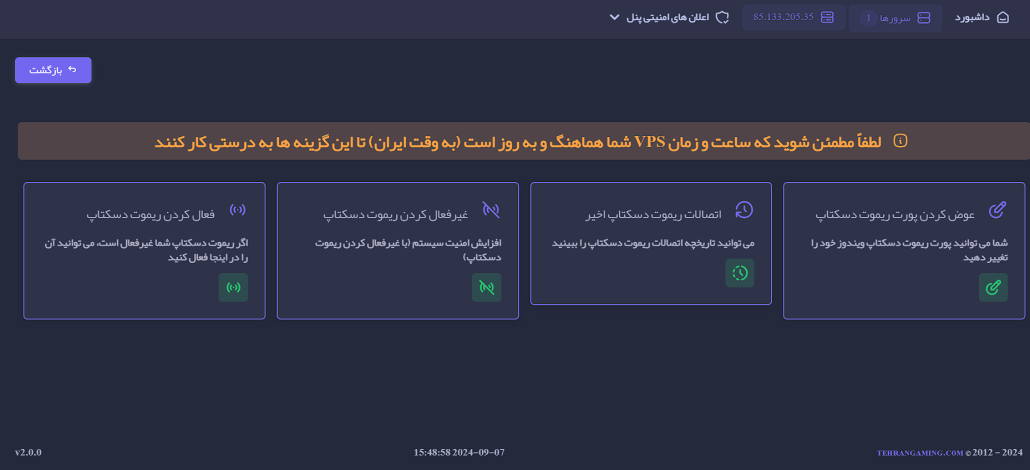The width and height of the screenshot is (1030, 470).
Task: Click the purple broadcast signal header icon
Action: pyautogui.click(x=238, y=210)
